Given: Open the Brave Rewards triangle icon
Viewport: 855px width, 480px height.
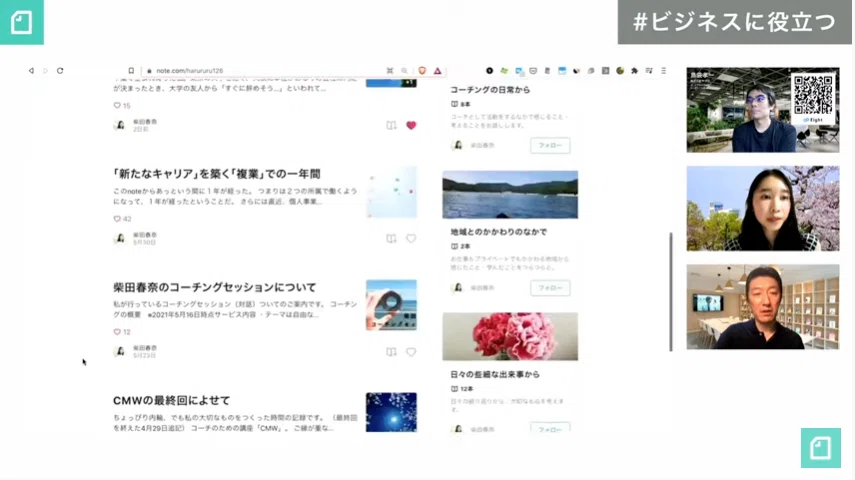Looking at the screenshot, I should pos(437,71).
